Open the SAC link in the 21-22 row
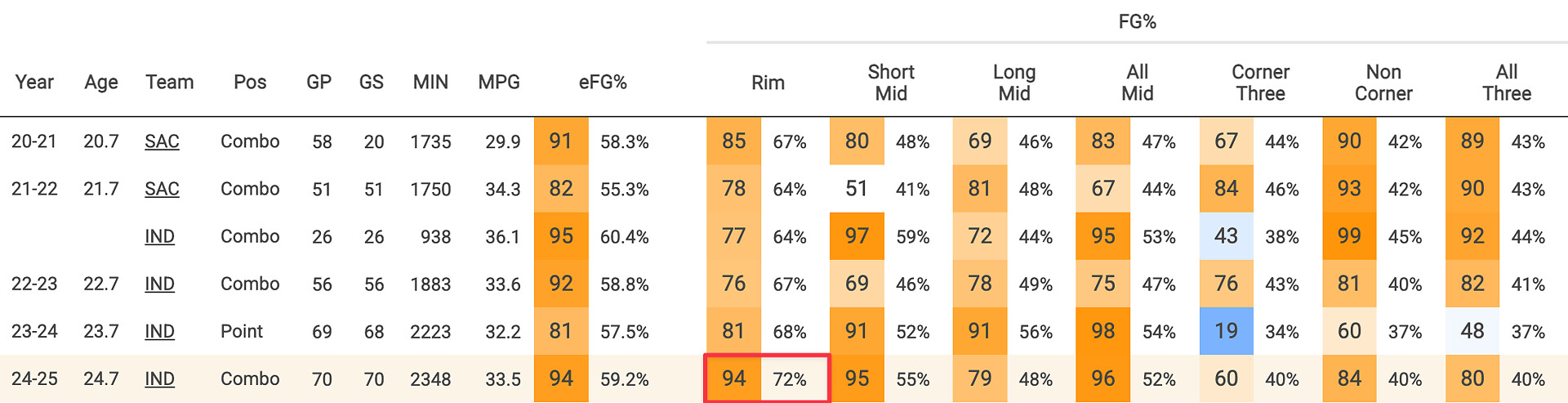The height and width of the screenshot is (403, 1568). 162,189
